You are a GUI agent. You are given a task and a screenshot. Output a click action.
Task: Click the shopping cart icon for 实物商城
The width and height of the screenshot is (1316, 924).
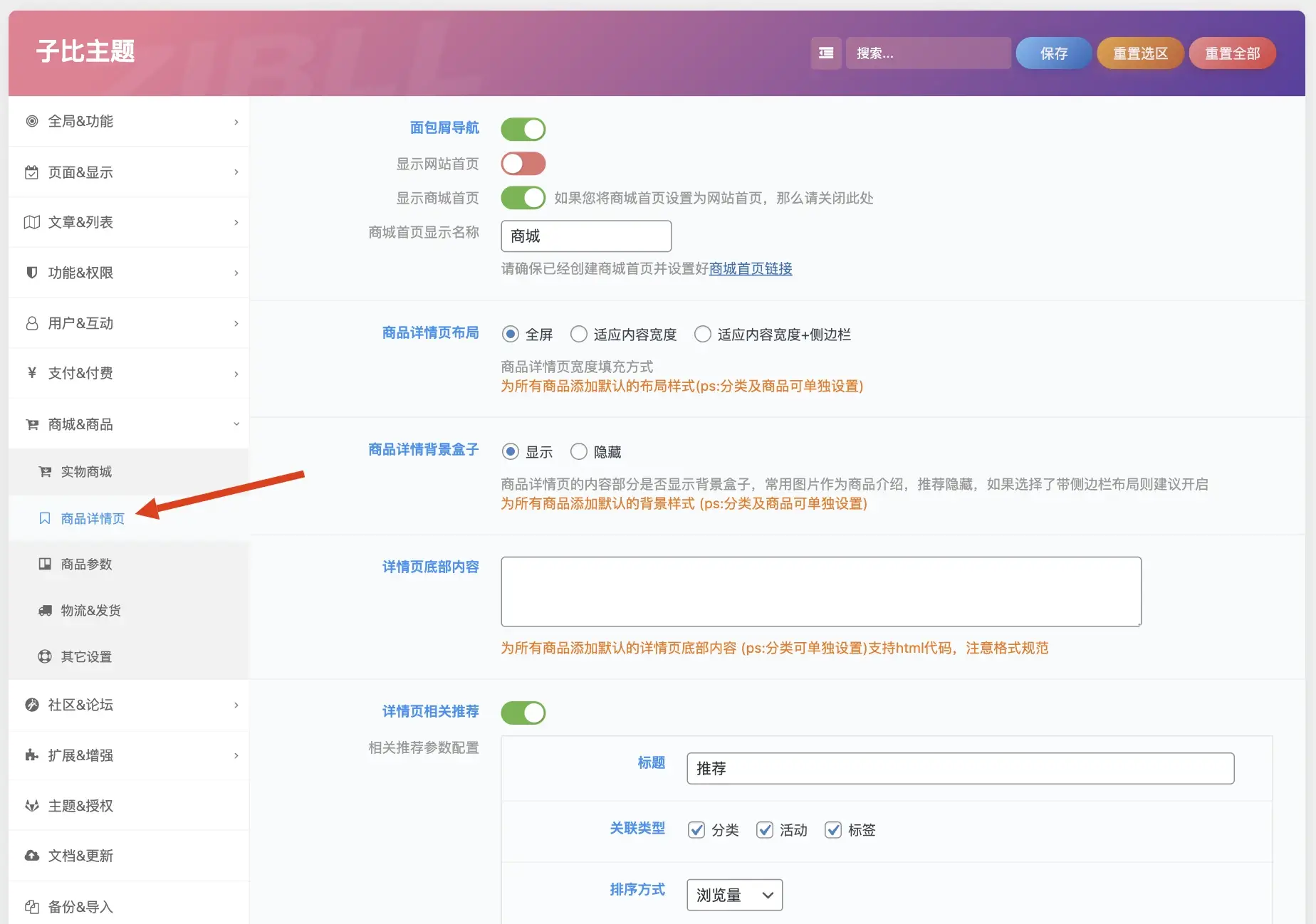tap(45, 472)
